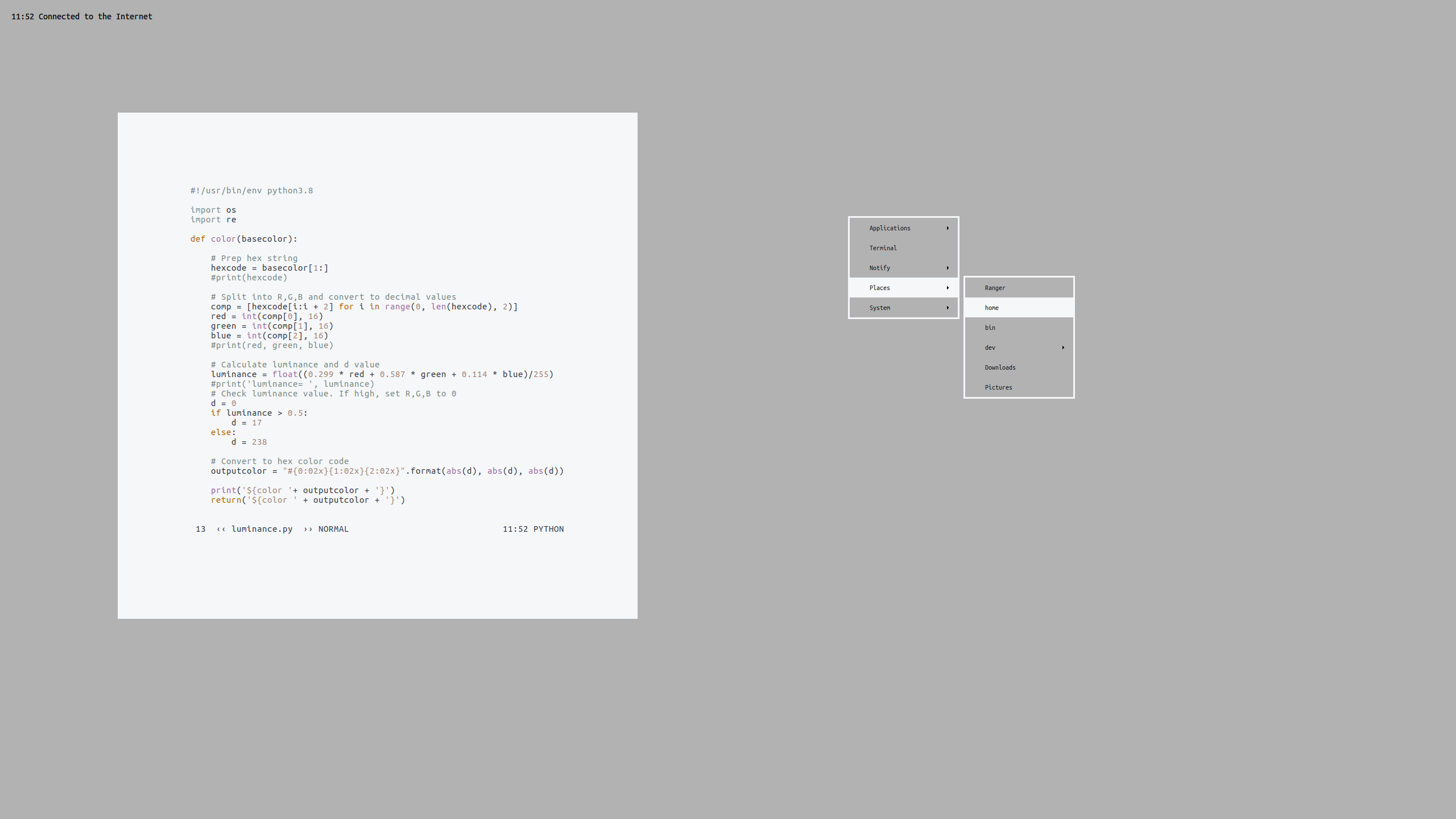Click the NORMAL mode indicator
The width and height of the screenshot is (1456, 819).
click(333, 529)
